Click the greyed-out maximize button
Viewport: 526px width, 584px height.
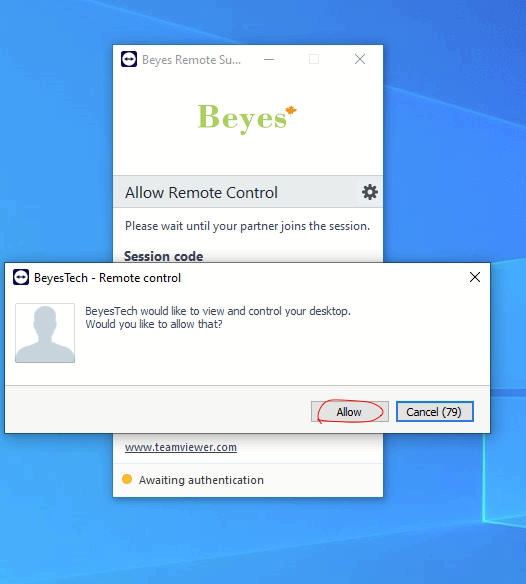point(314,59)
